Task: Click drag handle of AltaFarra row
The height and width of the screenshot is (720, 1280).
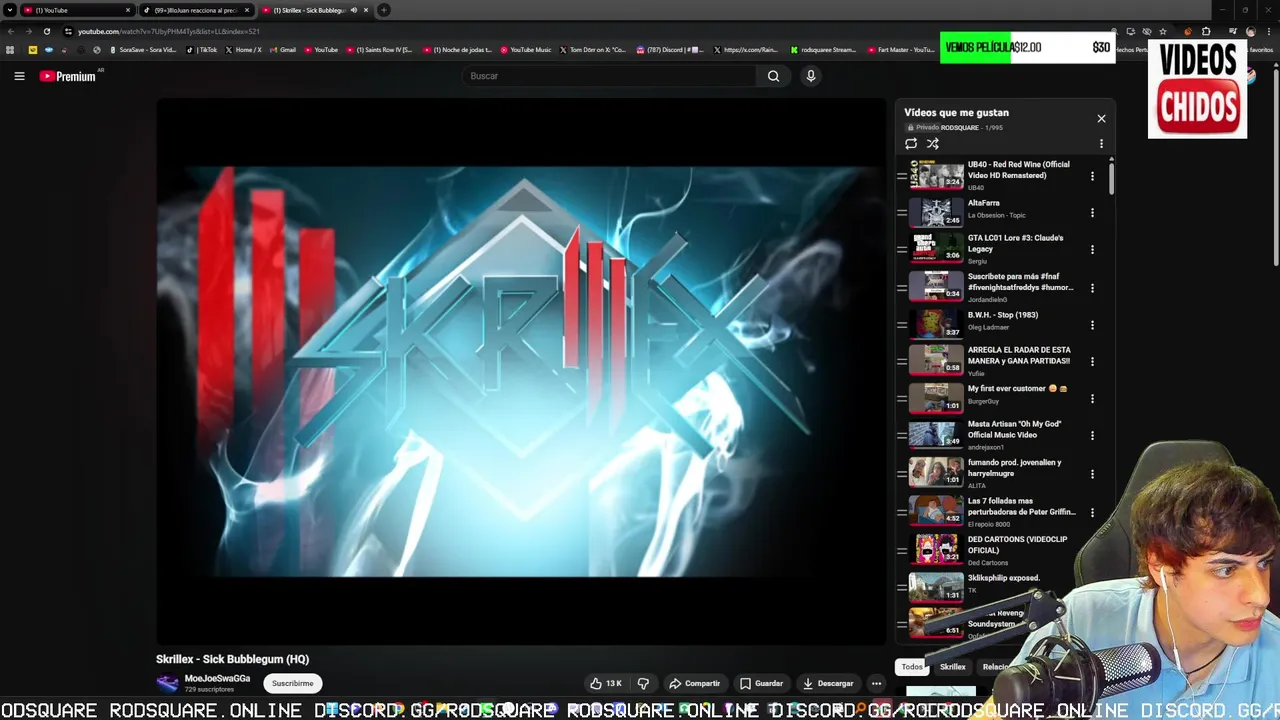Action: [x=901, y=213]
